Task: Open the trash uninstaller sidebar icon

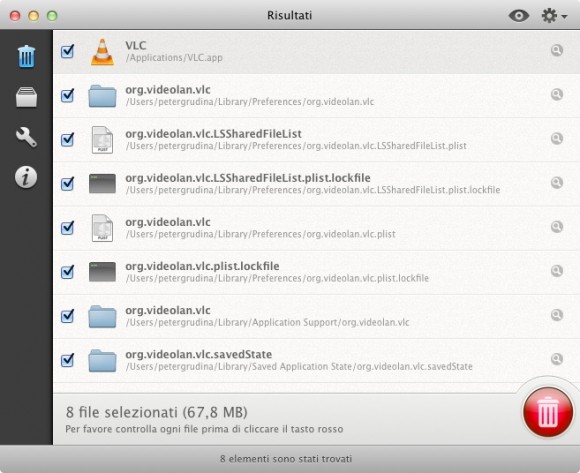Action: click(26, 57)
